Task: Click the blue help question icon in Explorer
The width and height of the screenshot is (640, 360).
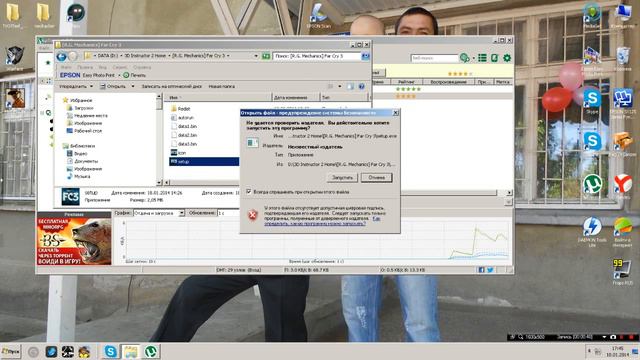Action: pyautogui.click(x=362, y=87)
